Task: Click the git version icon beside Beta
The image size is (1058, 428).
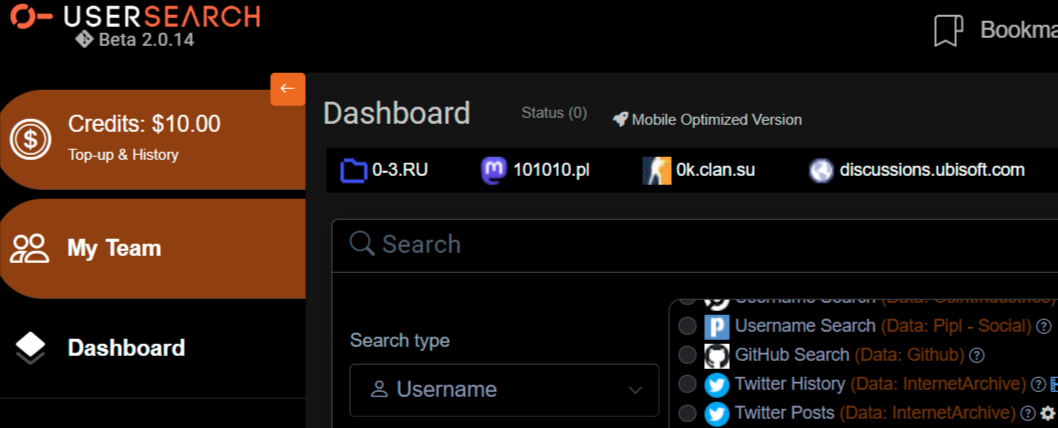Action: pyautogui.click(x=84, y=40)
